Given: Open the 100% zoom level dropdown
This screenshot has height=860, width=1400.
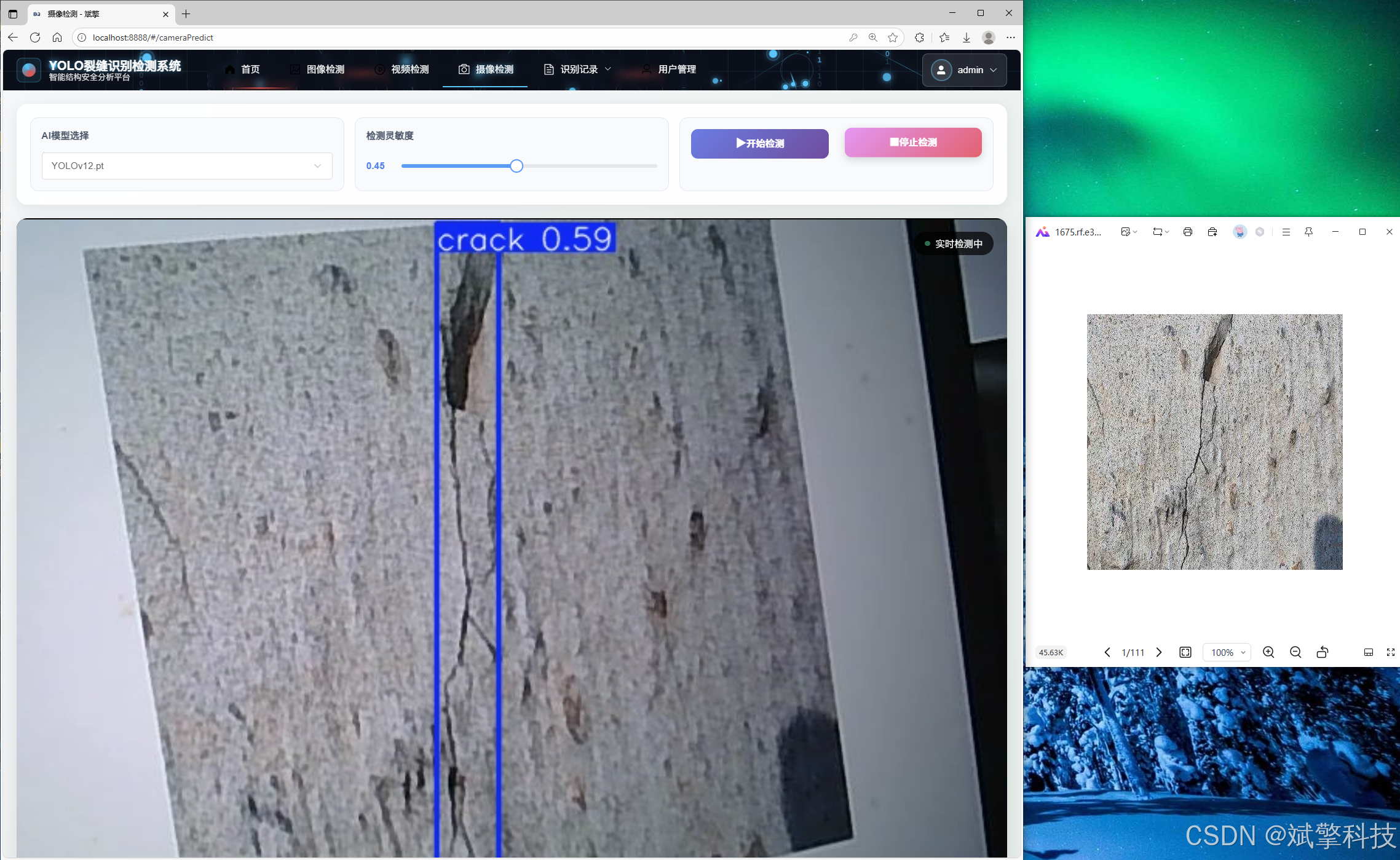Looking at the screenshot, I should pyautogui.click(x=1227, y=652).
